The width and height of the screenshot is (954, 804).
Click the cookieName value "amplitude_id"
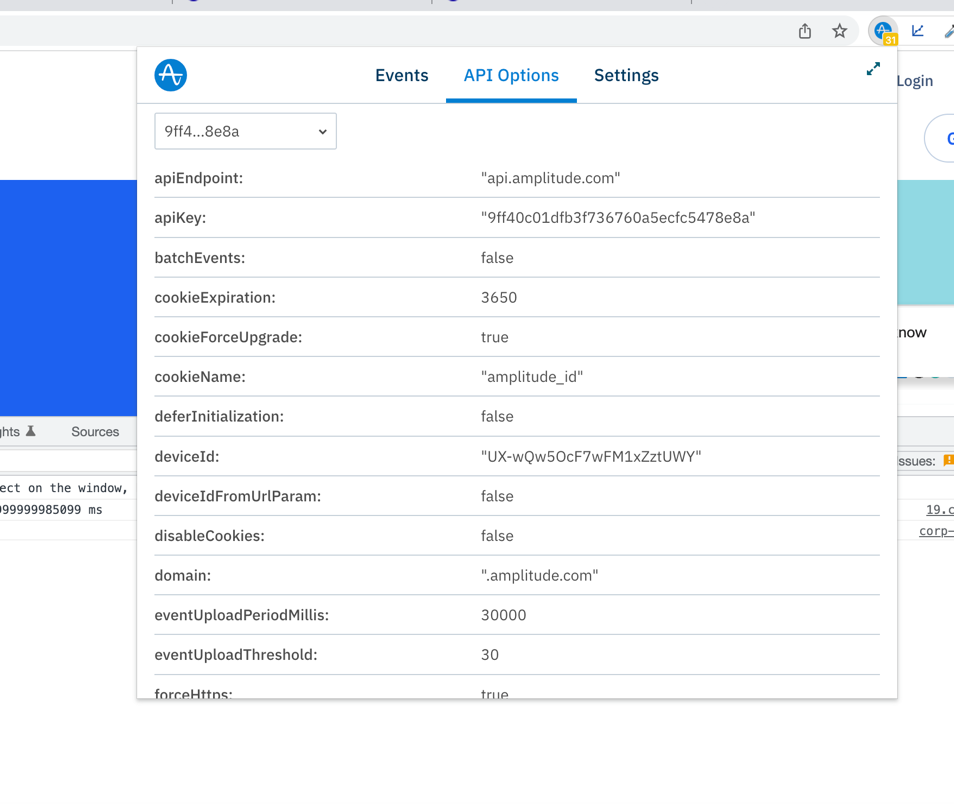[x=532, y=377]
